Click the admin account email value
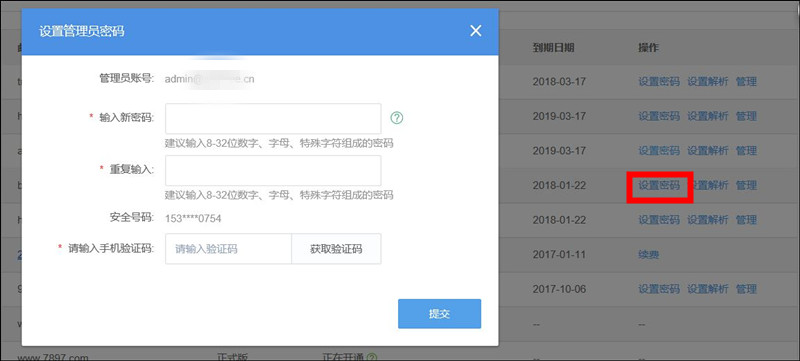The image size is (800, 361). 210,80
